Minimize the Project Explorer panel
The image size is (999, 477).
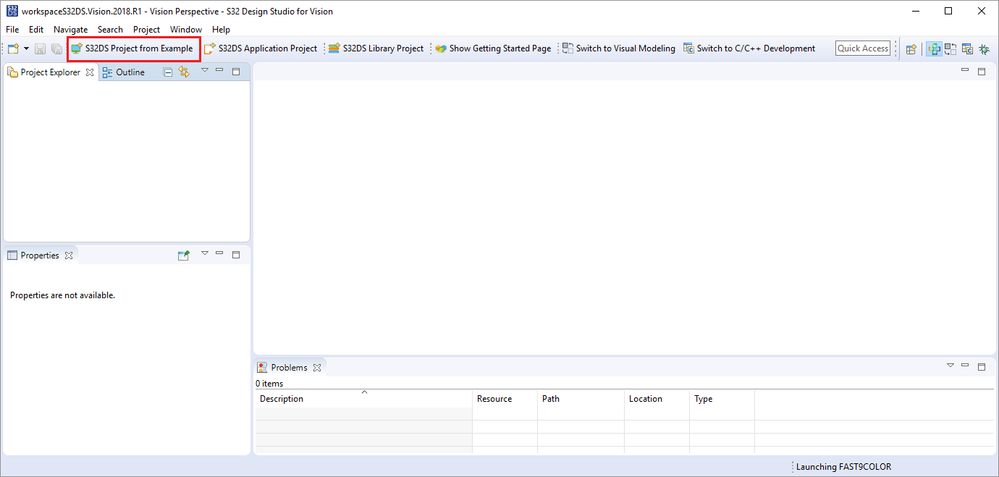tap(220, 70)
